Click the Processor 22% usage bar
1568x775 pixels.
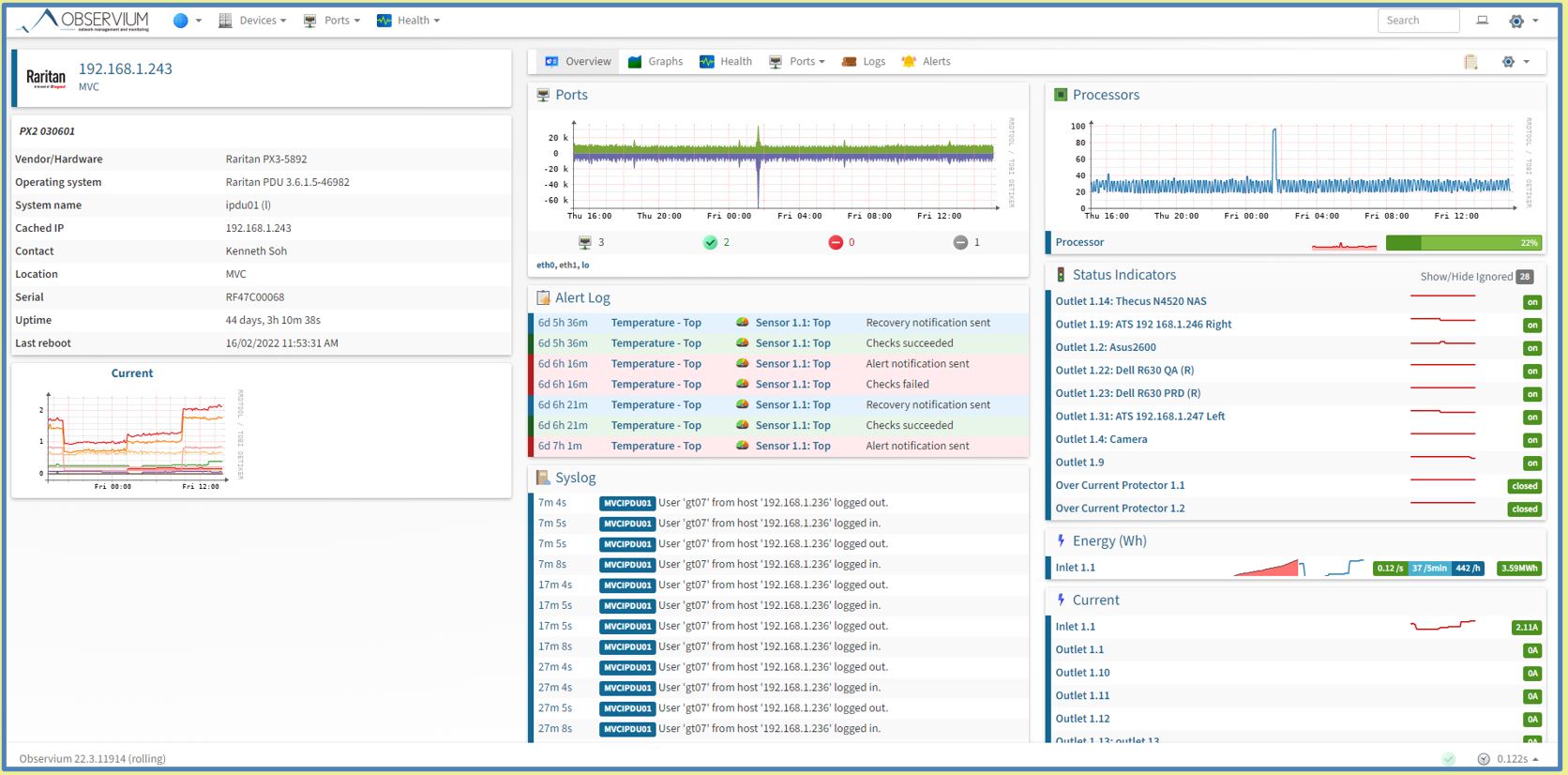(x=1463, y=243)
